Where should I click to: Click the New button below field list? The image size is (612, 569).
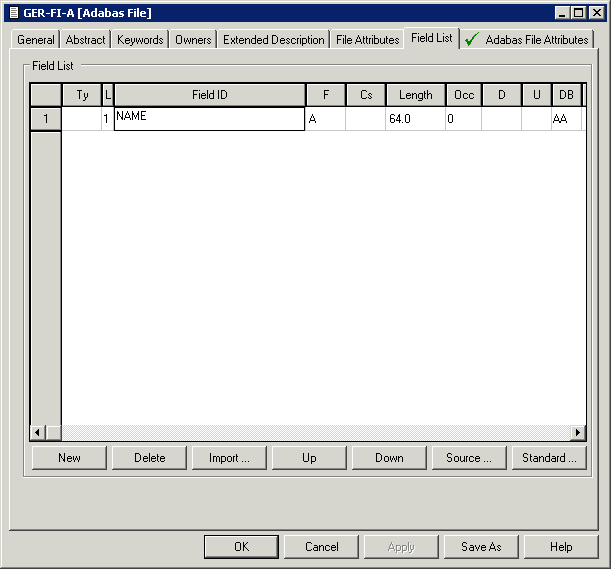pos(69,458)
